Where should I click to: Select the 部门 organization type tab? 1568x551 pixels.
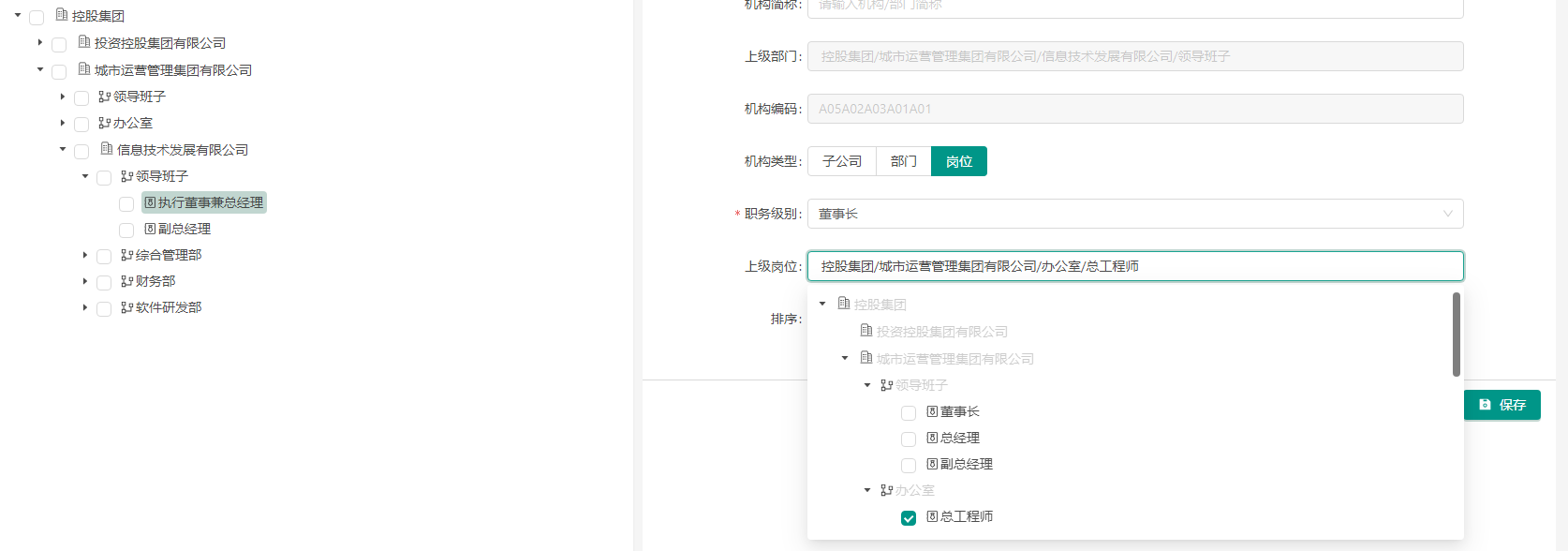pos(903,161)
